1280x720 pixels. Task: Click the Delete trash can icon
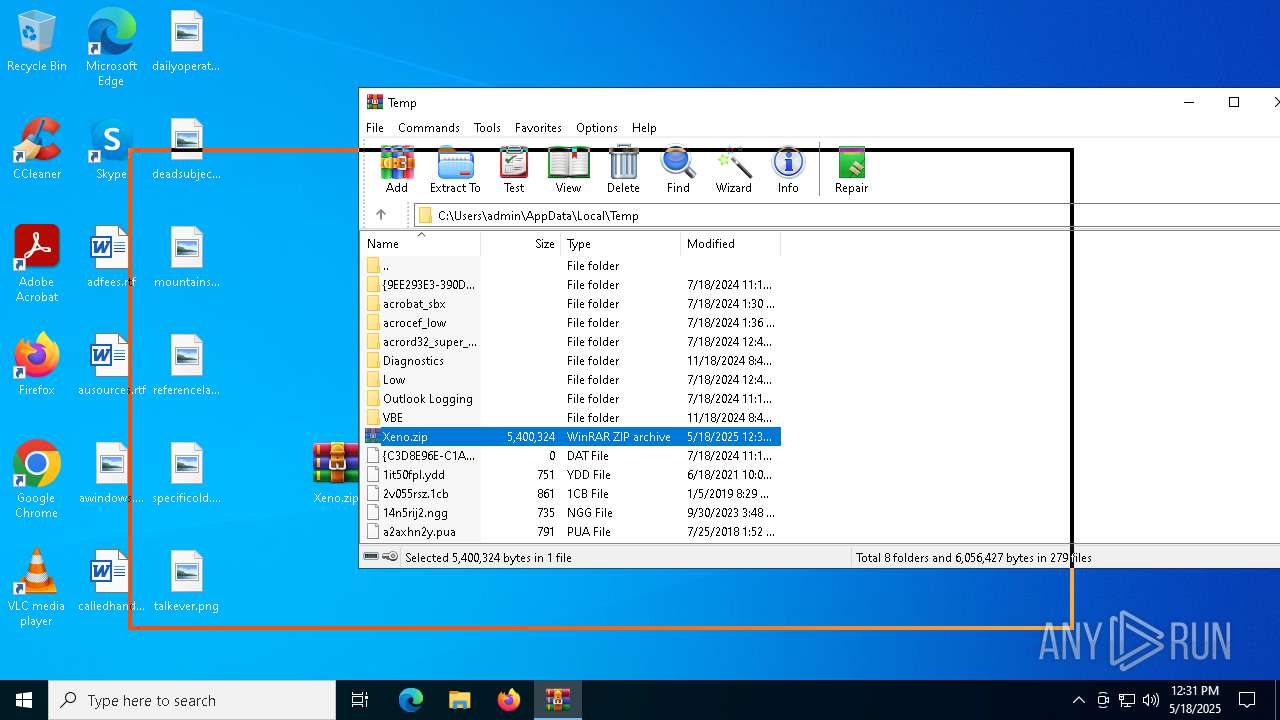click(x=623, y=169)
